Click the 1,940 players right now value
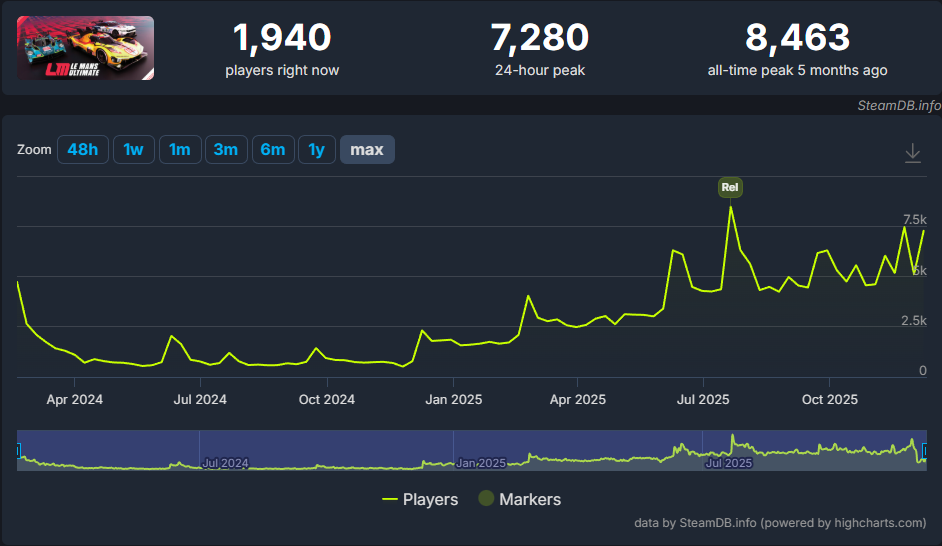Image resolution: width=942 pixels, height=546 pixels. [x=281, y=39]
